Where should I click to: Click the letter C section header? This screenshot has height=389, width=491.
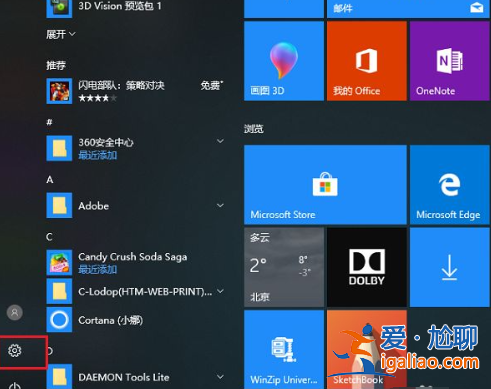(49, 237)
